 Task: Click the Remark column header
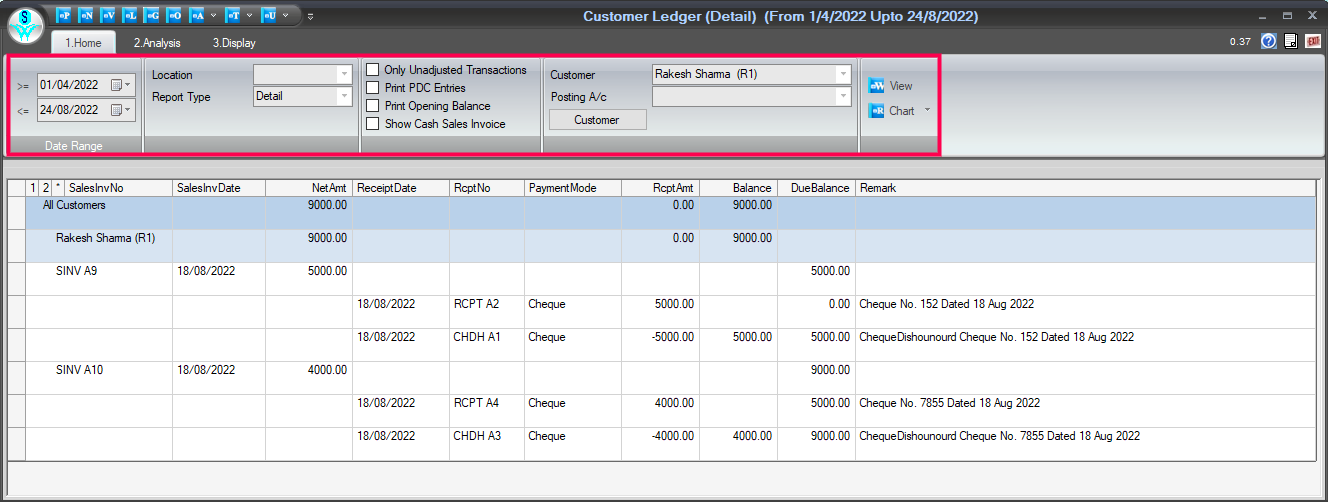(1087, 188)
